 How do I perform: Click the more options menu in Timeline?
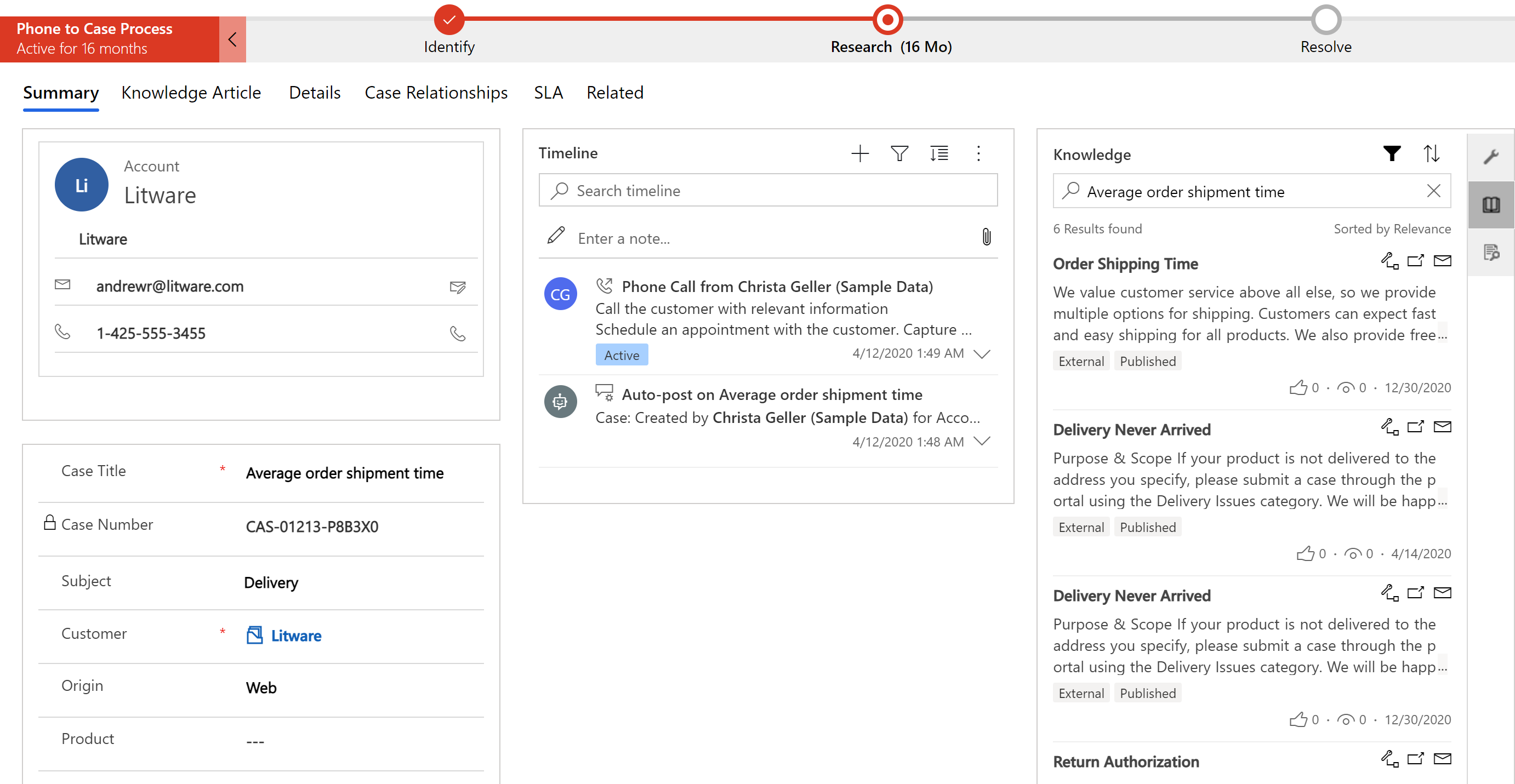[x=979, y=152]
